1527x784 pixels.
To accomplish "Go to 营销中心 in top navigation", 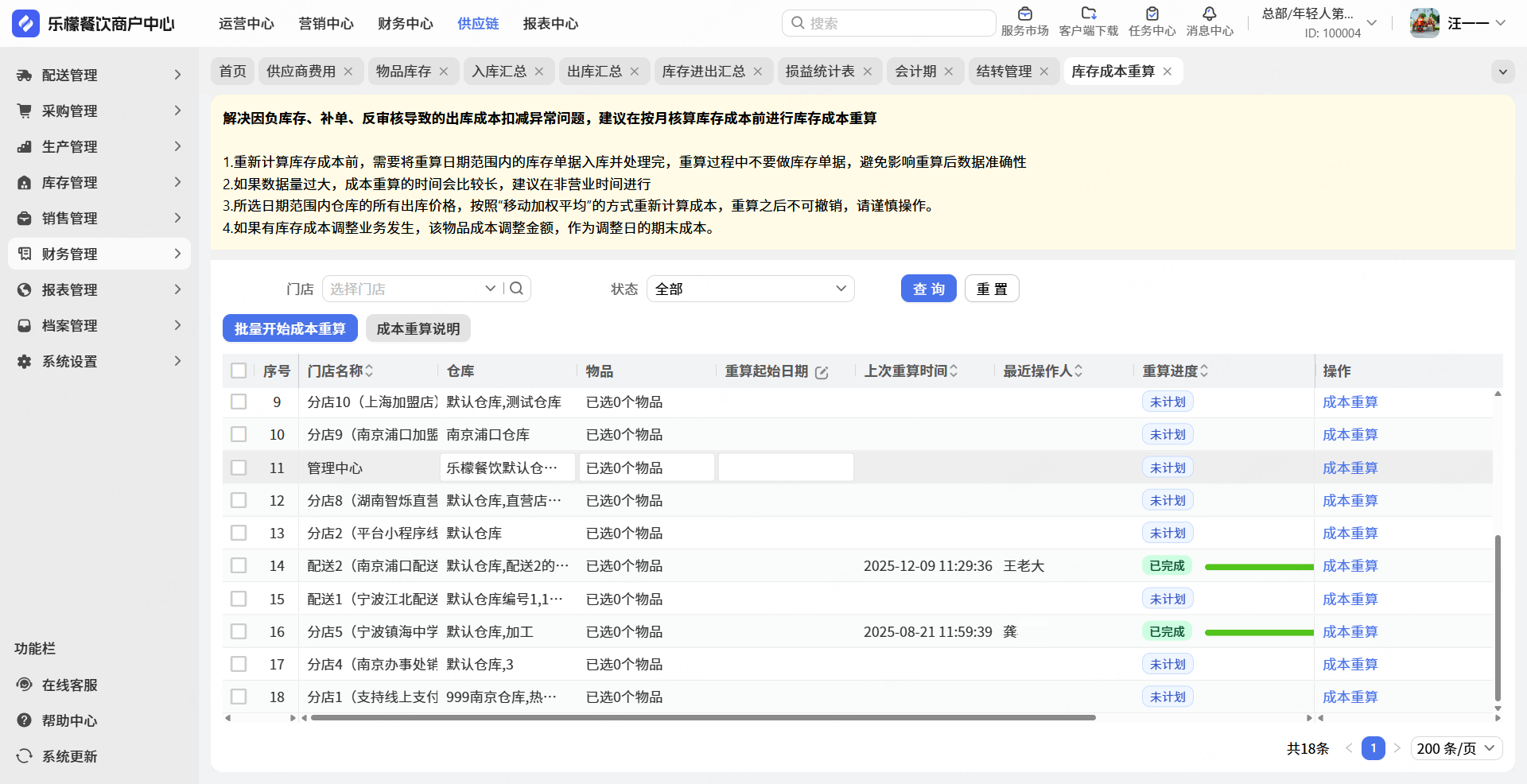I will point(326,24).
